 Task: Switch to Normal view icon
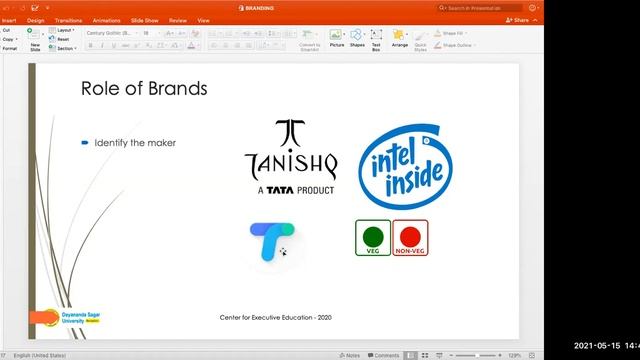pyautogui.click(x=411, y=356)
